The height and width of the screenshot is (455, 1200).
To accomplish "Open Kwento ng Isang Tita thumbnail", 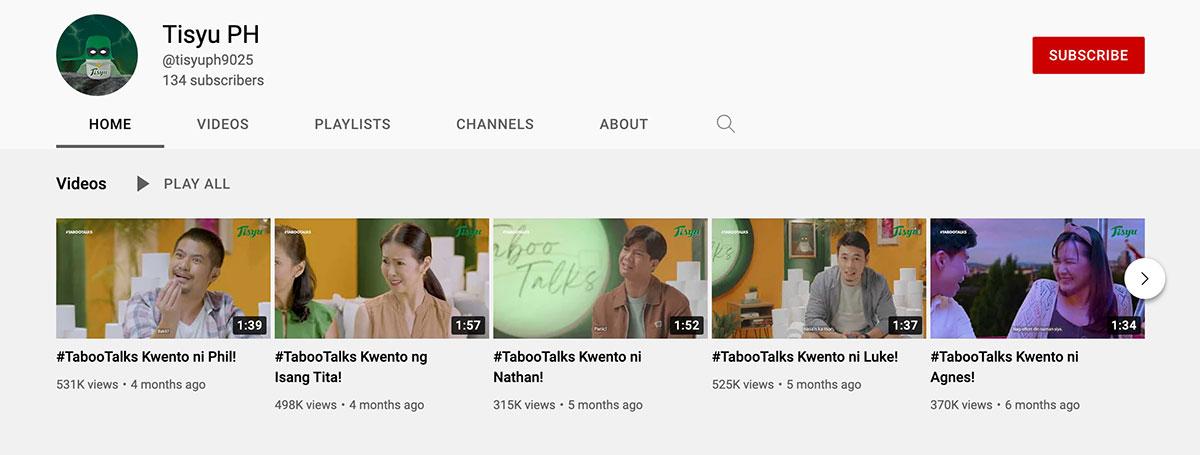I will pyautogui.click(x=382, y=278).
